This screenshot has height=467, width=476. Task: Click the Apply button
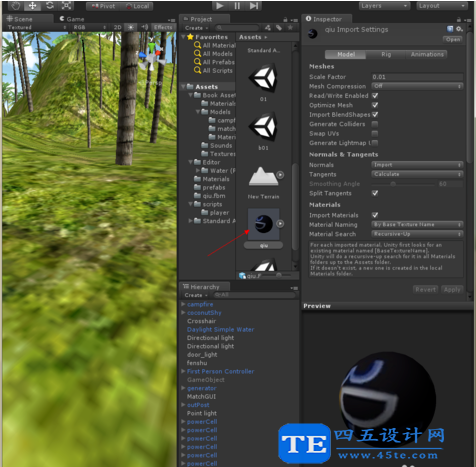452,289
